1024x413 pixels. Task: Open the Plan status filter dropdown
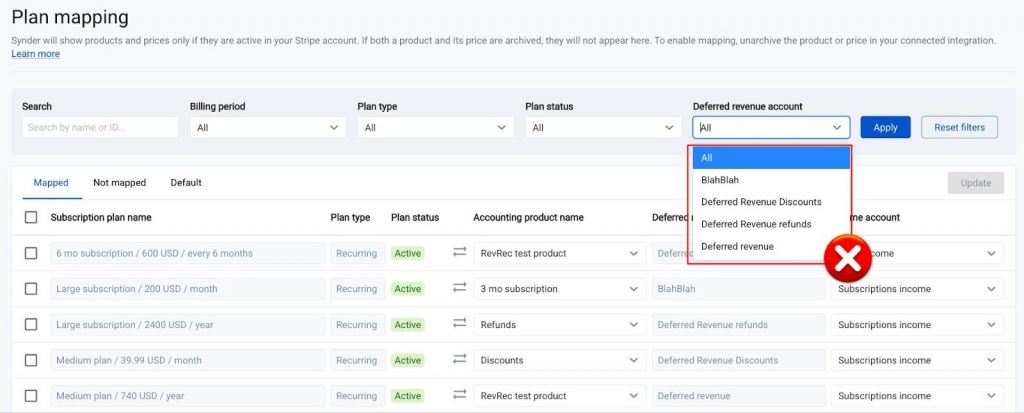click(x=603, y=128)
